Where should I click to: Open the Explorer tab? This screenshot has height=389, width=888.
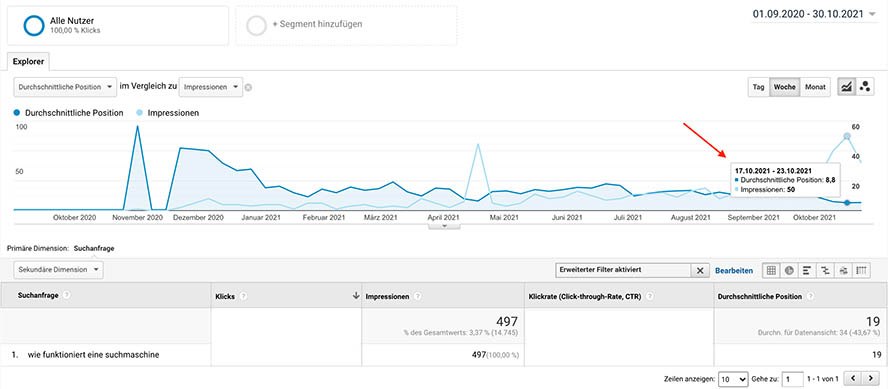pyautogui.click(x=28, y=60)
